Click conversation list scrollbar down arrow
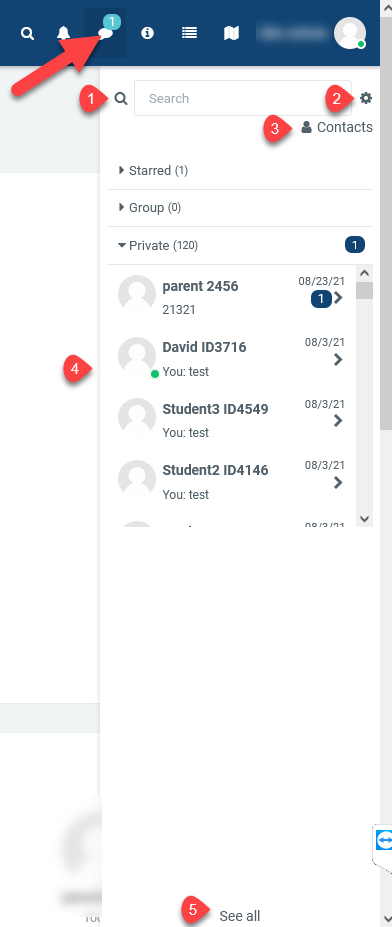Image resolution: width=392 pixels, height=927 pixels. (364, 519)
